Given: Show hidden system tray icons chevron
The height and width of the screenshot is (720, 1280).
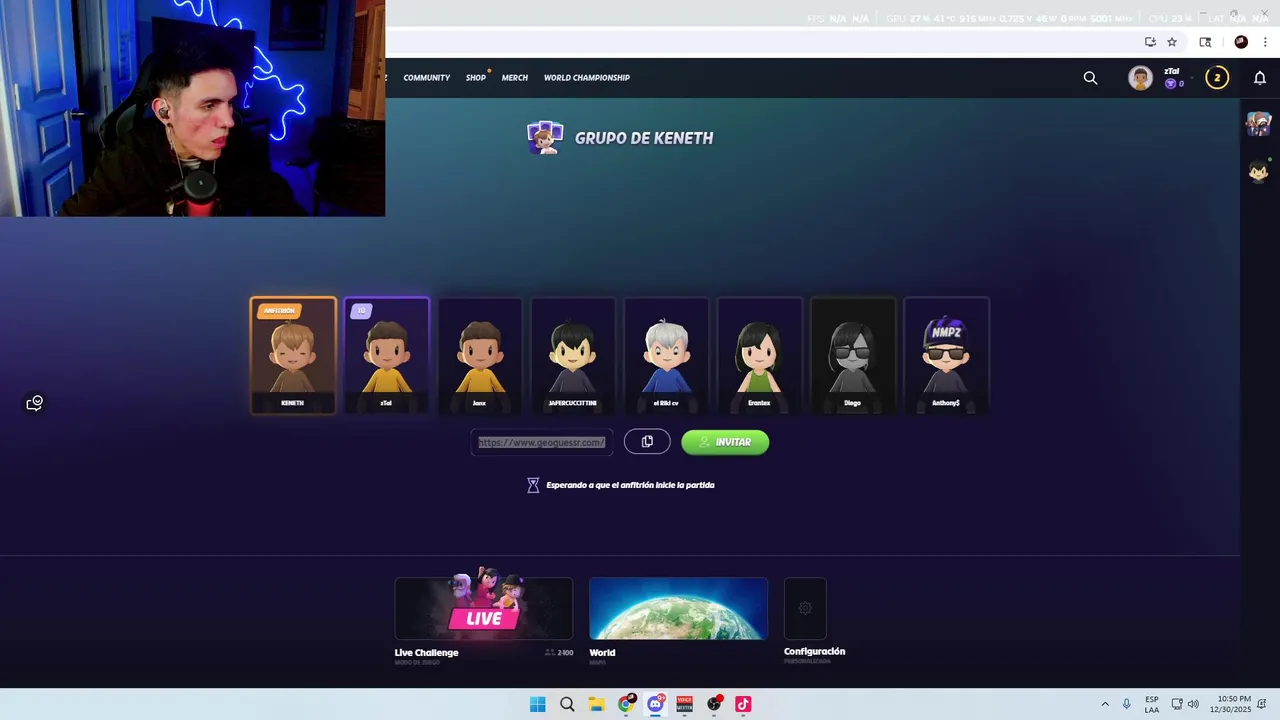Looking at the screenshot, I should click(1105, 704).
